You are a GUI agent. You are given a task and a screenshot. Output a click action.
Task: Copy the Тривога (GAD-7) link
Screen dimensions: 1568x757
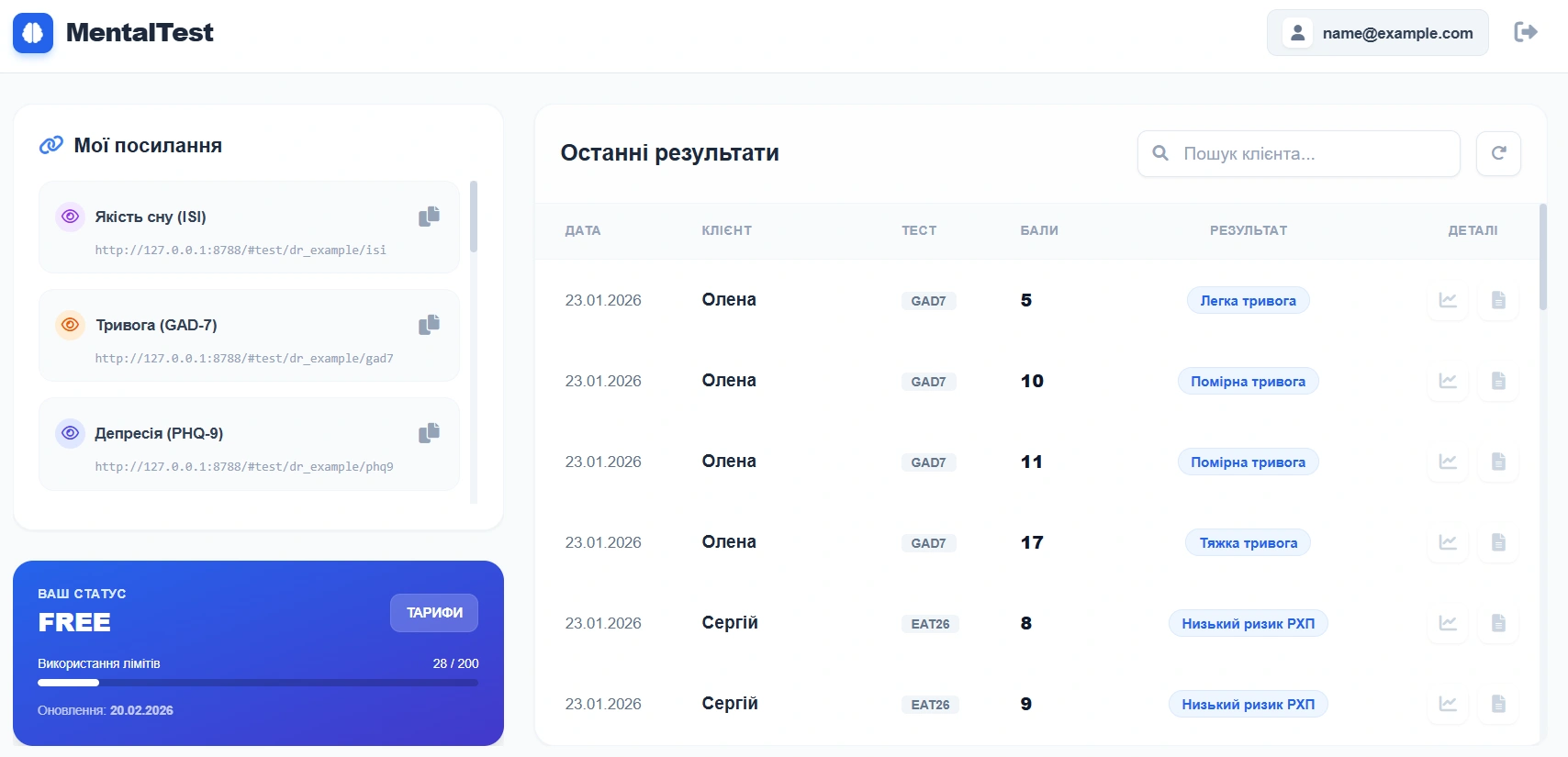tap(429, 325)
